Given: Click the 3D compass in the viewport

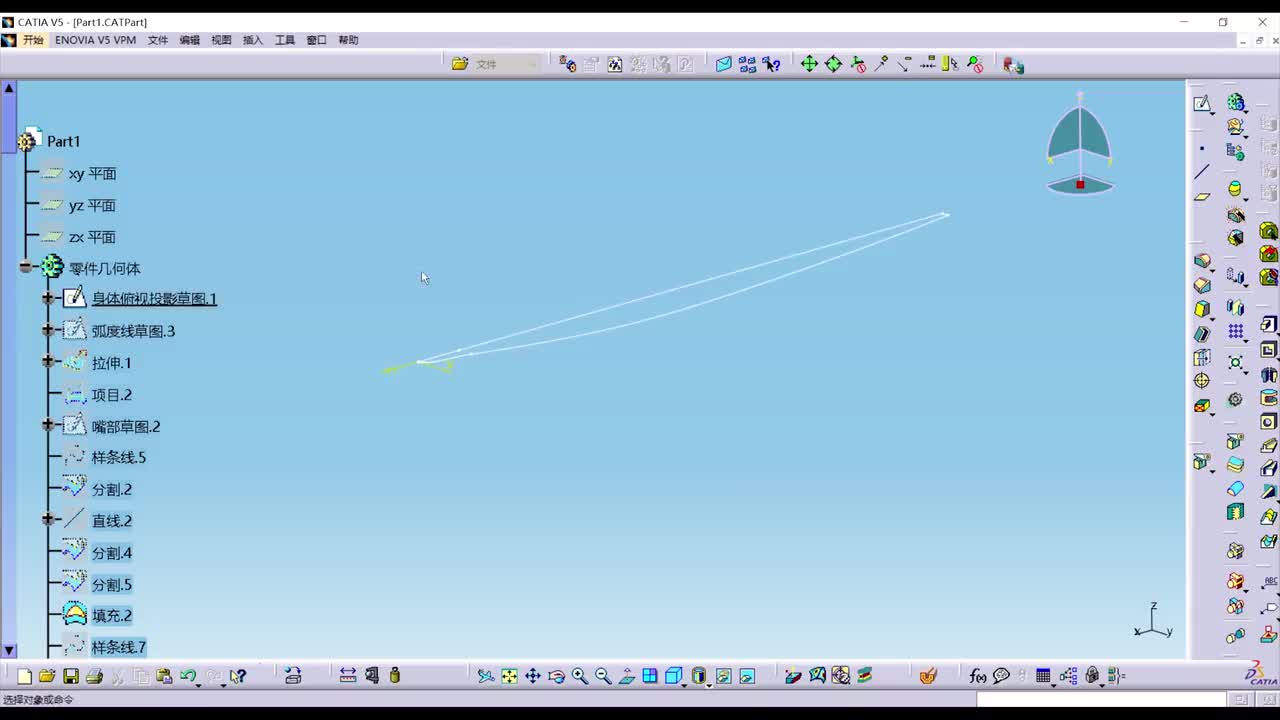Looking at the screenshot, I should (x=1080, y=145).
